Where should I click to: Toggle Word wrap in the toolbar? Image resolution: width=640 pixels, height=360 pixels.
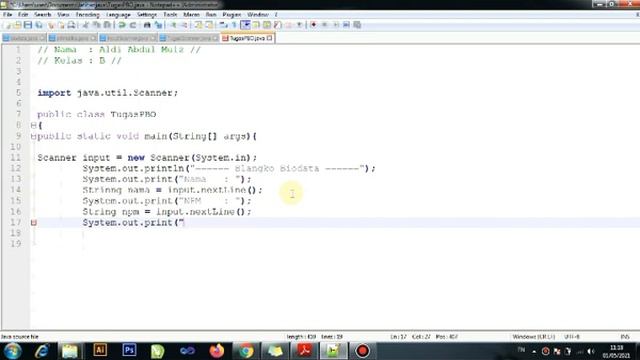pos(223,25)
